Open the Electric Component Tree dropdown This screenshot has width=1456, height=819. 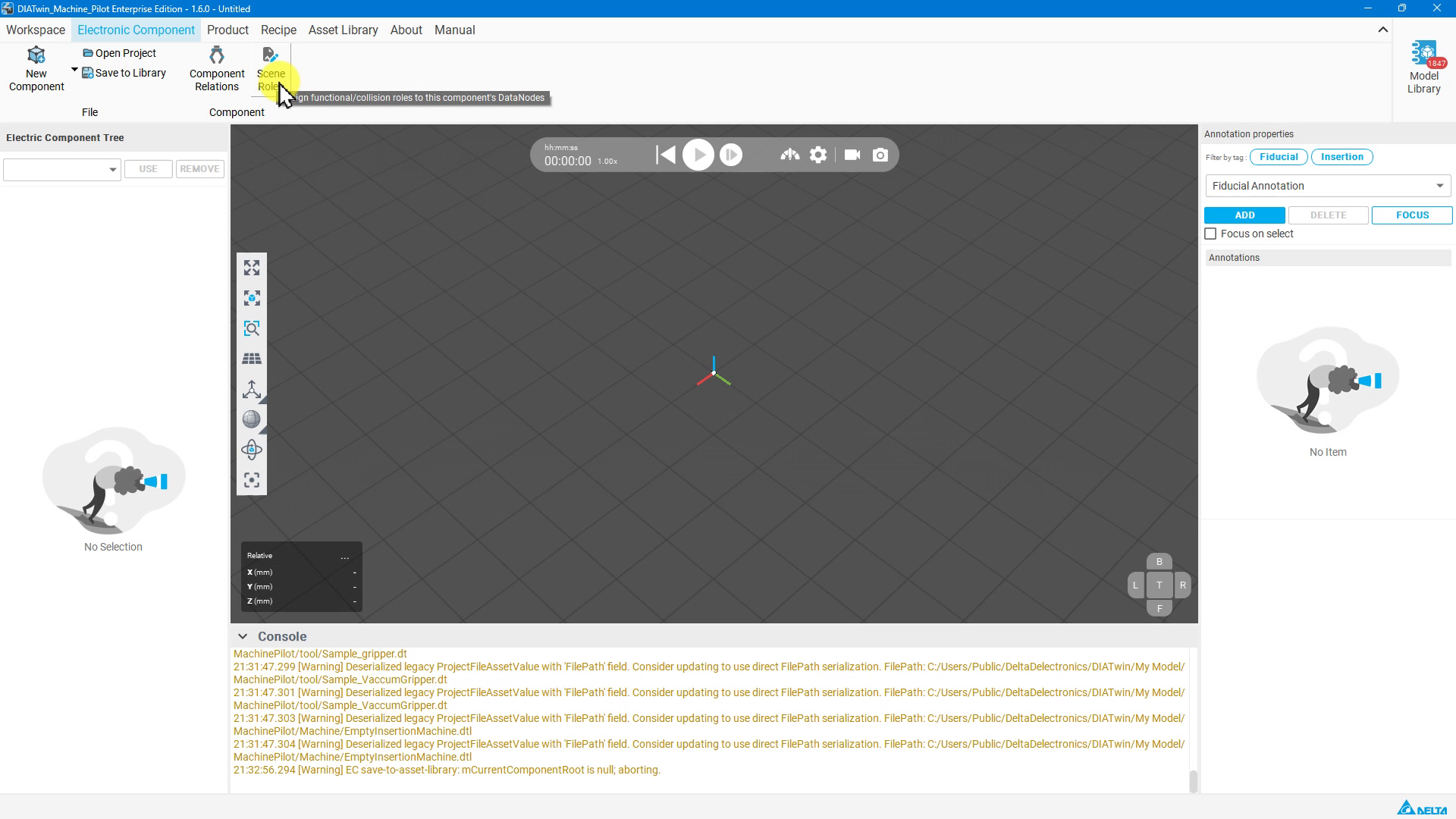pos(62,169)
